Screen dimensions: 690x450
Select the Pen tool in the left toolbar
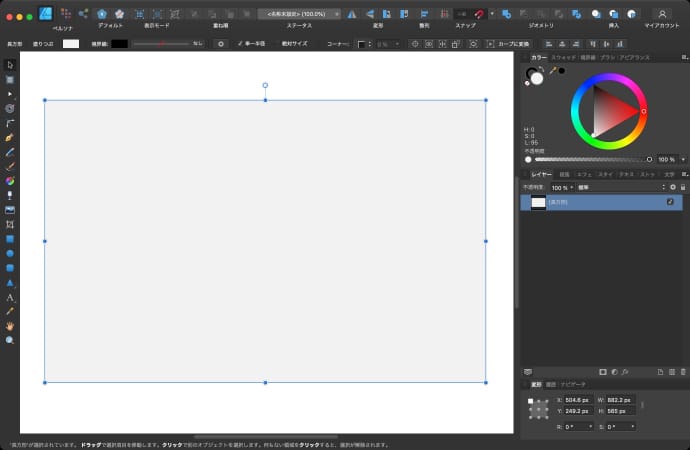(x=10, y=136)
